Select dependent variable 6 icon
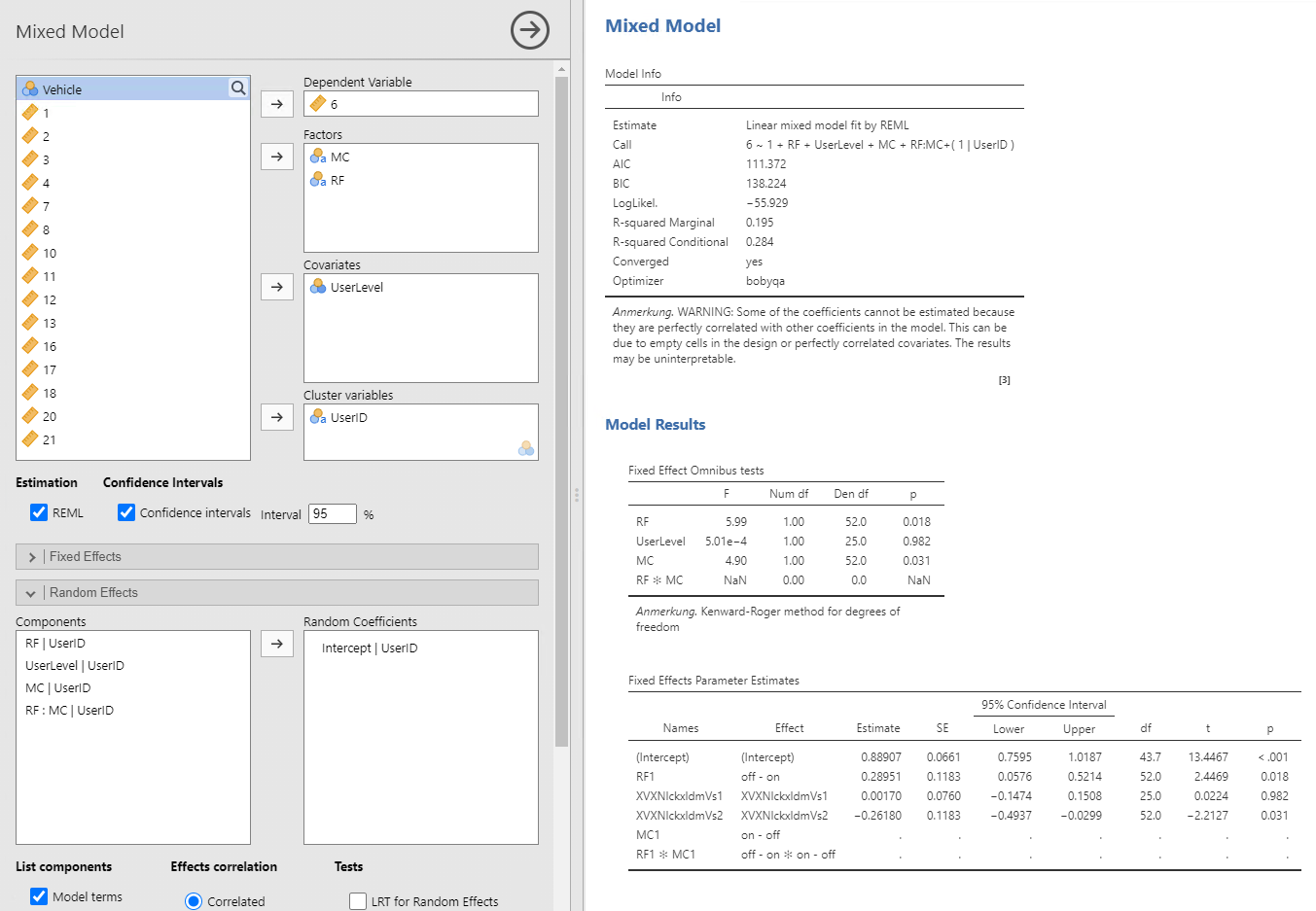This screenshot has height=911, width=1316. coord(318,103)
